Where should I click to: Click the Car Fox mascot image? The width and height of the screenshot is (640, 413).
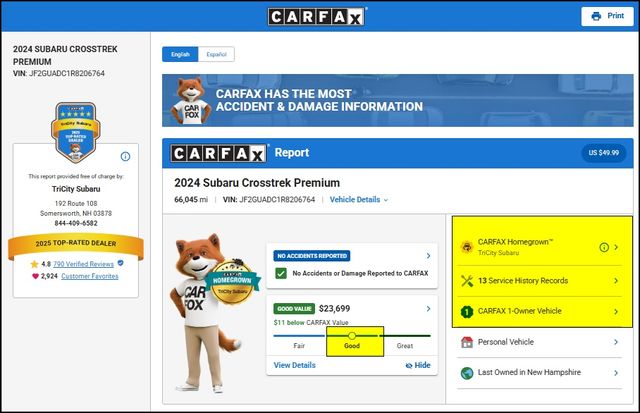point(204,313)
